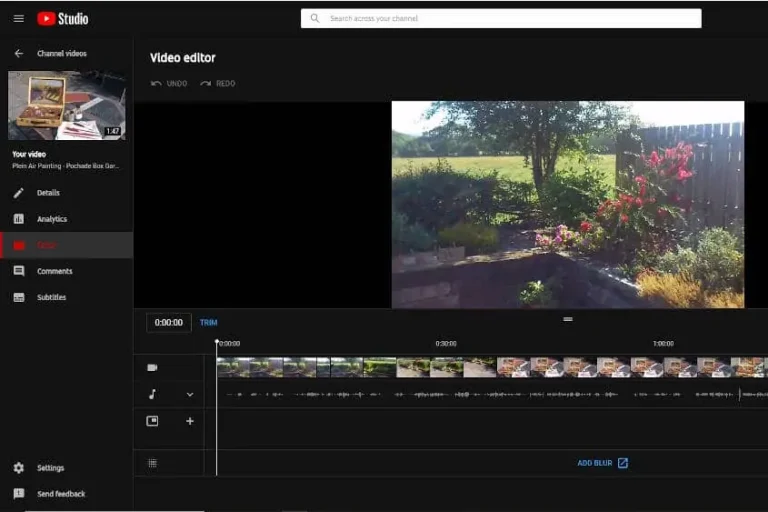Click the timeline resize handle below preview
This screenshot has width=768, height=512.
click(567, 319)
